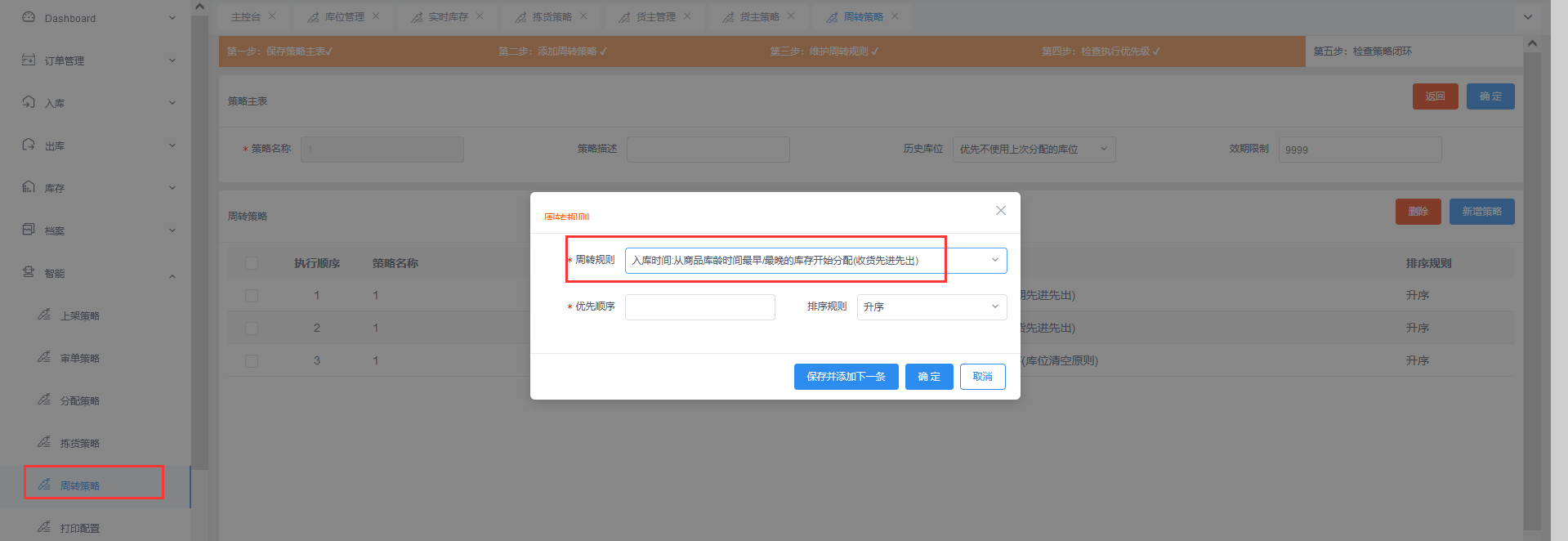Close the 货主管理 tab
The height and width of the screenshot is (541, 1568).
[687, 16]
